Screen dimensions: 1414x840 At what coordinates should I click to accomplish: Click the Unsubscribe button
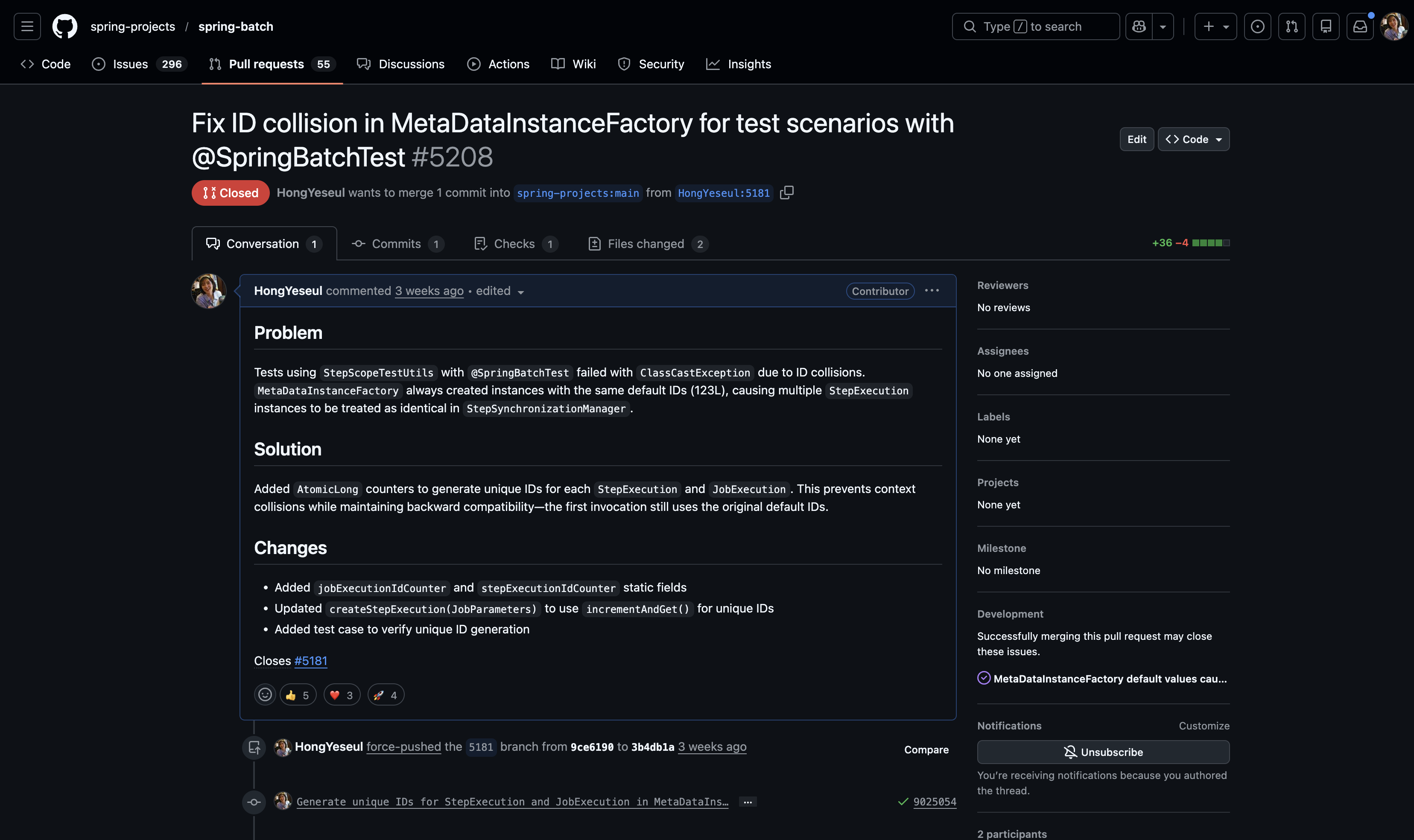pyautogui.click(x=1103, y=752)
